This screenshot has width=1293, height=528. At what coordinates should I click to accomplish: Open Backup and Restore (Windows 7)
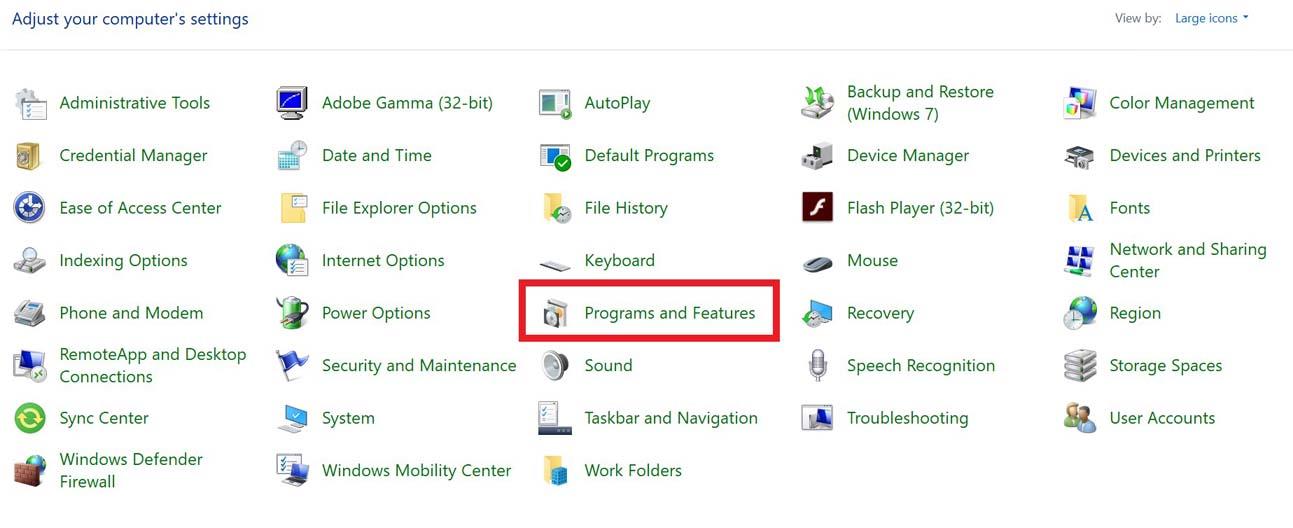920,103
